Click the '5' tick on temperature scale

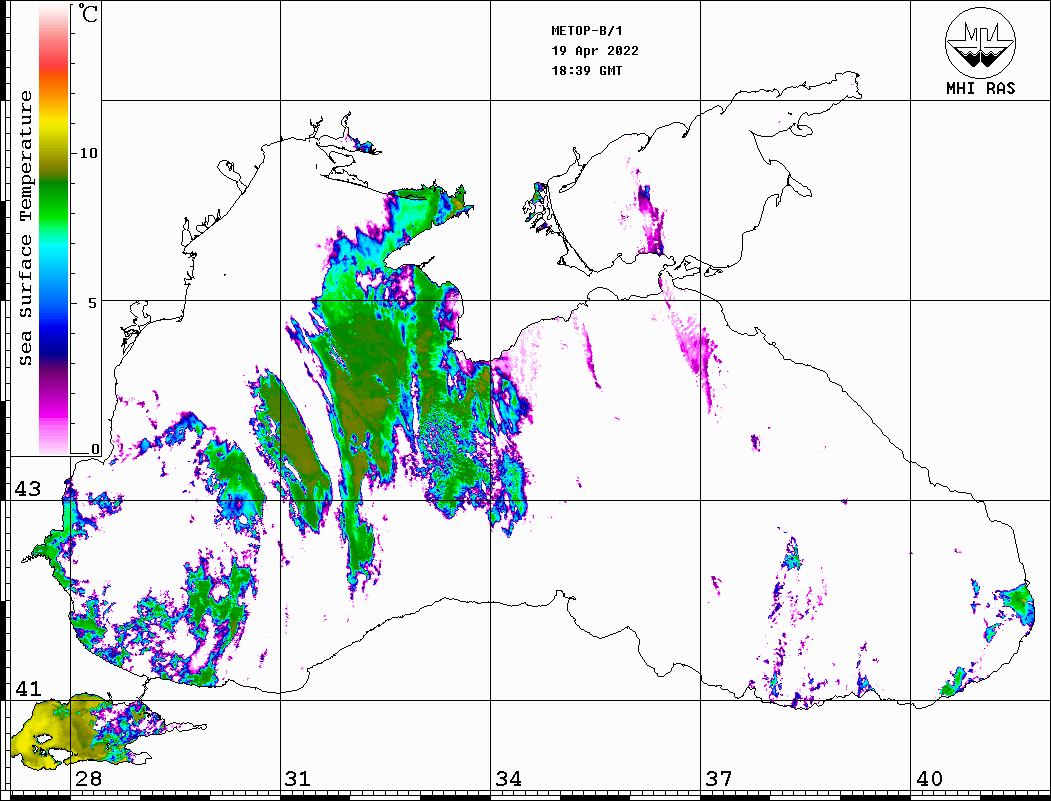pos(95,303)
